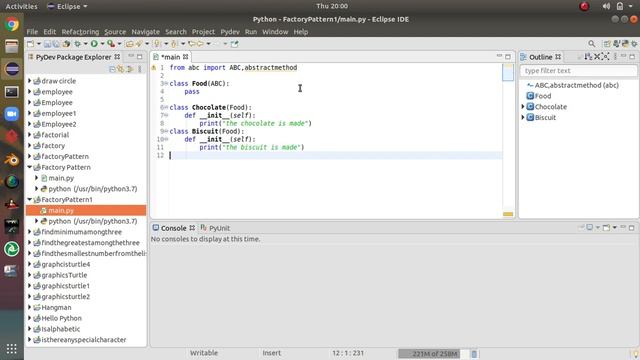The width and height of the screenshot is (640, 360).
Task: Click the Save All toolbar icon
Action: [56, 44]
